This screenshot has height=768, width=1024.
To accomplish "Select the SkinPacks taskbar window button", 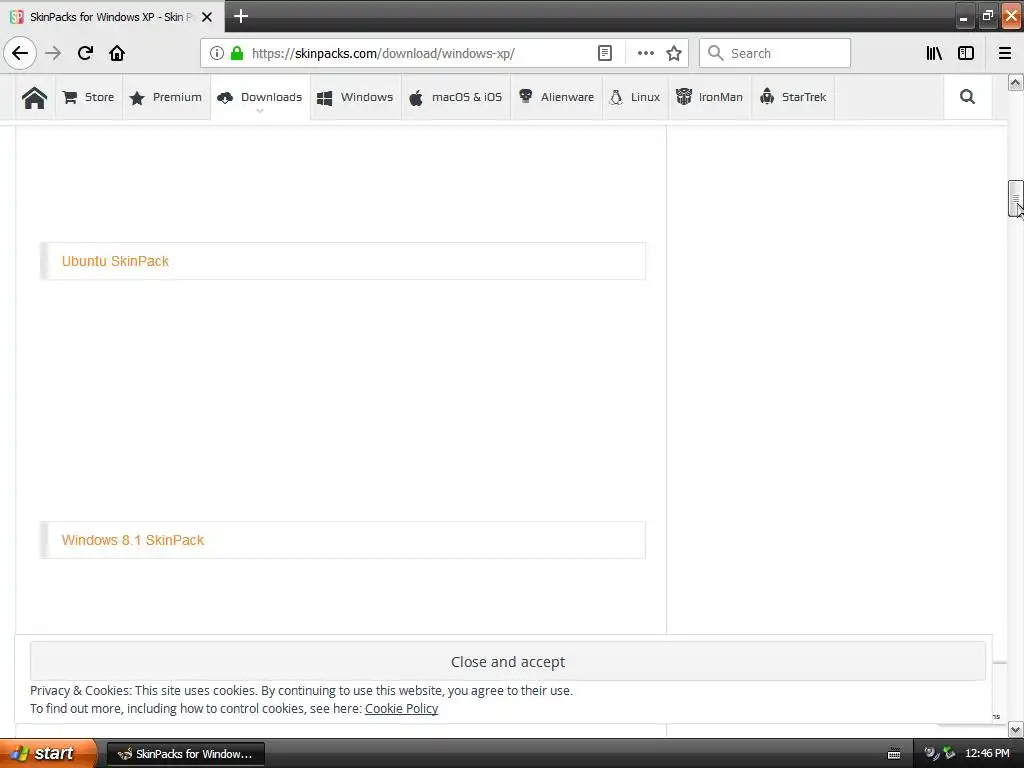I will [x=185, y=754].
